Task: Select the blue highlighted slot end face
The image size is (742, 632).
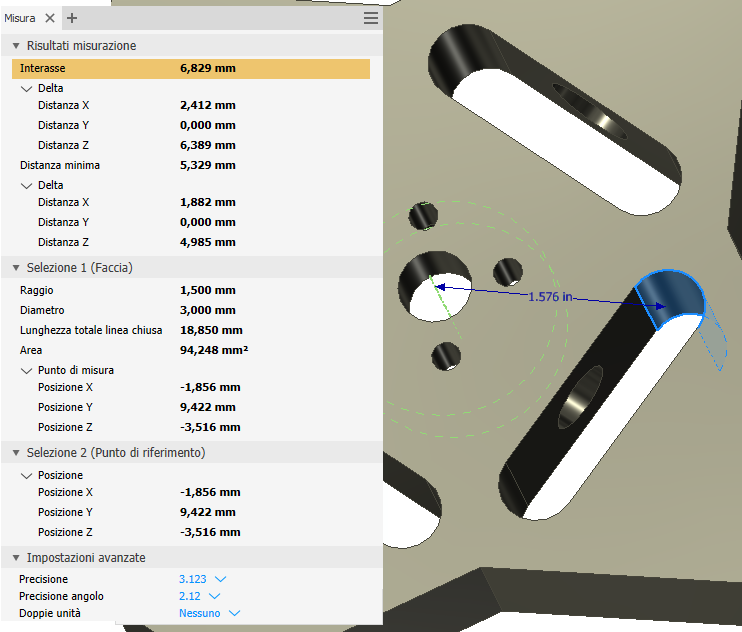Action: click(671, 298)
